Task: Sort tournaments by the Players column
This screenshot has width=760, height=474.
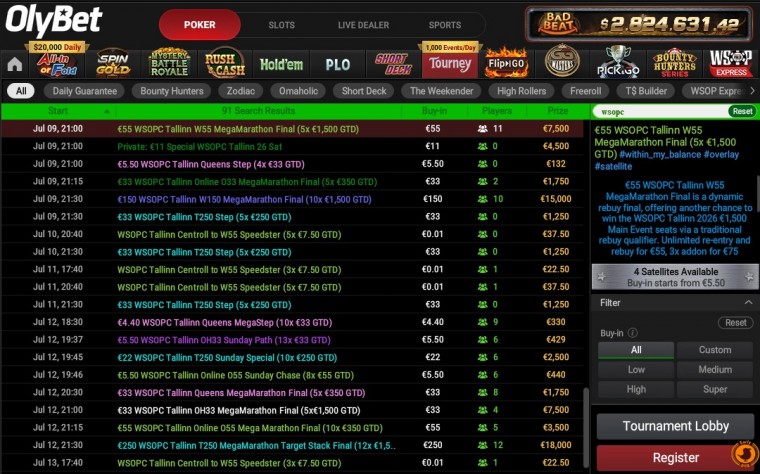Action: tap(497, 111)
